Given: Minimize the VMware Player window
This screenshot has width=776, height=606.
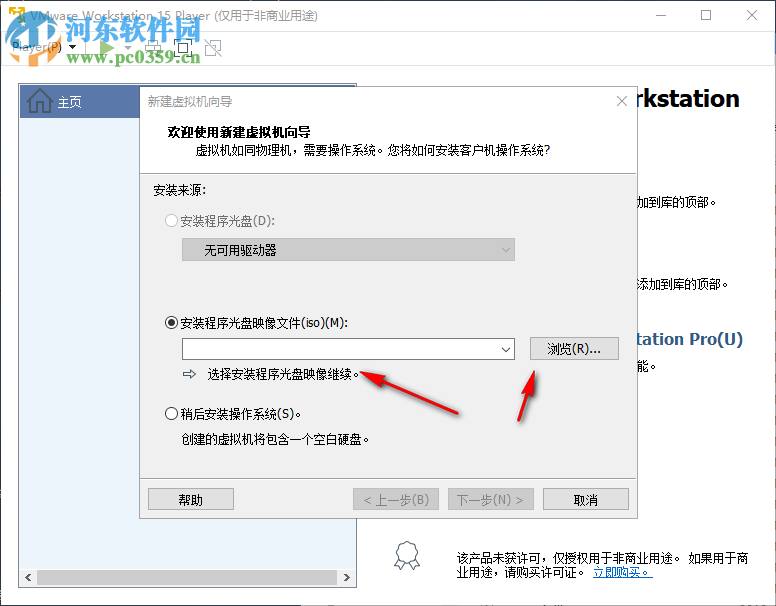Looking at the screenshot, I should (x=661, y=15).
